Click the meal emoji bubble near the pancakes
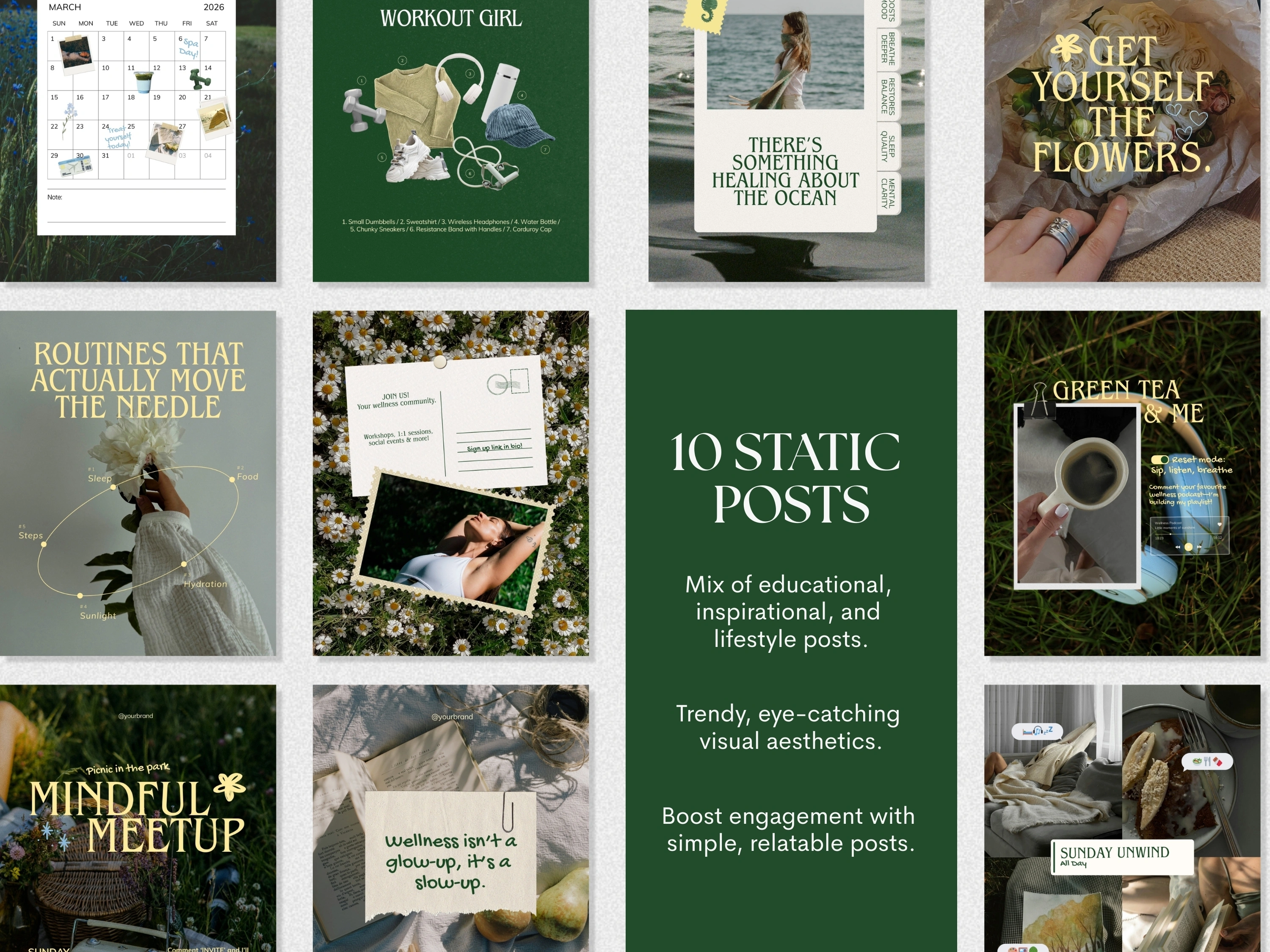Viewport: 1270px width, 952px height. click(x=1207, y=762)
